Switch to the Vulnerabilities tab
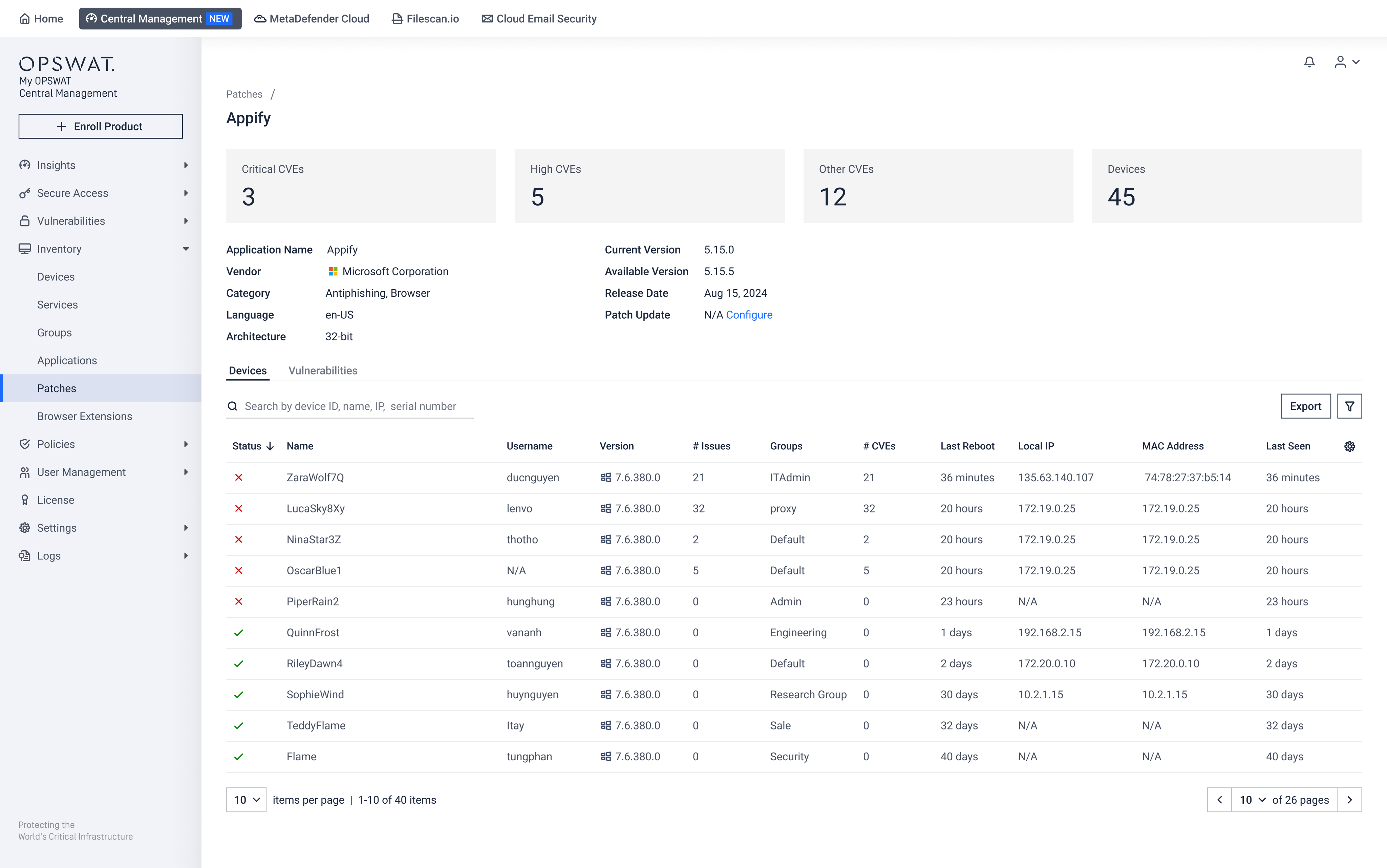 (322, 371)
